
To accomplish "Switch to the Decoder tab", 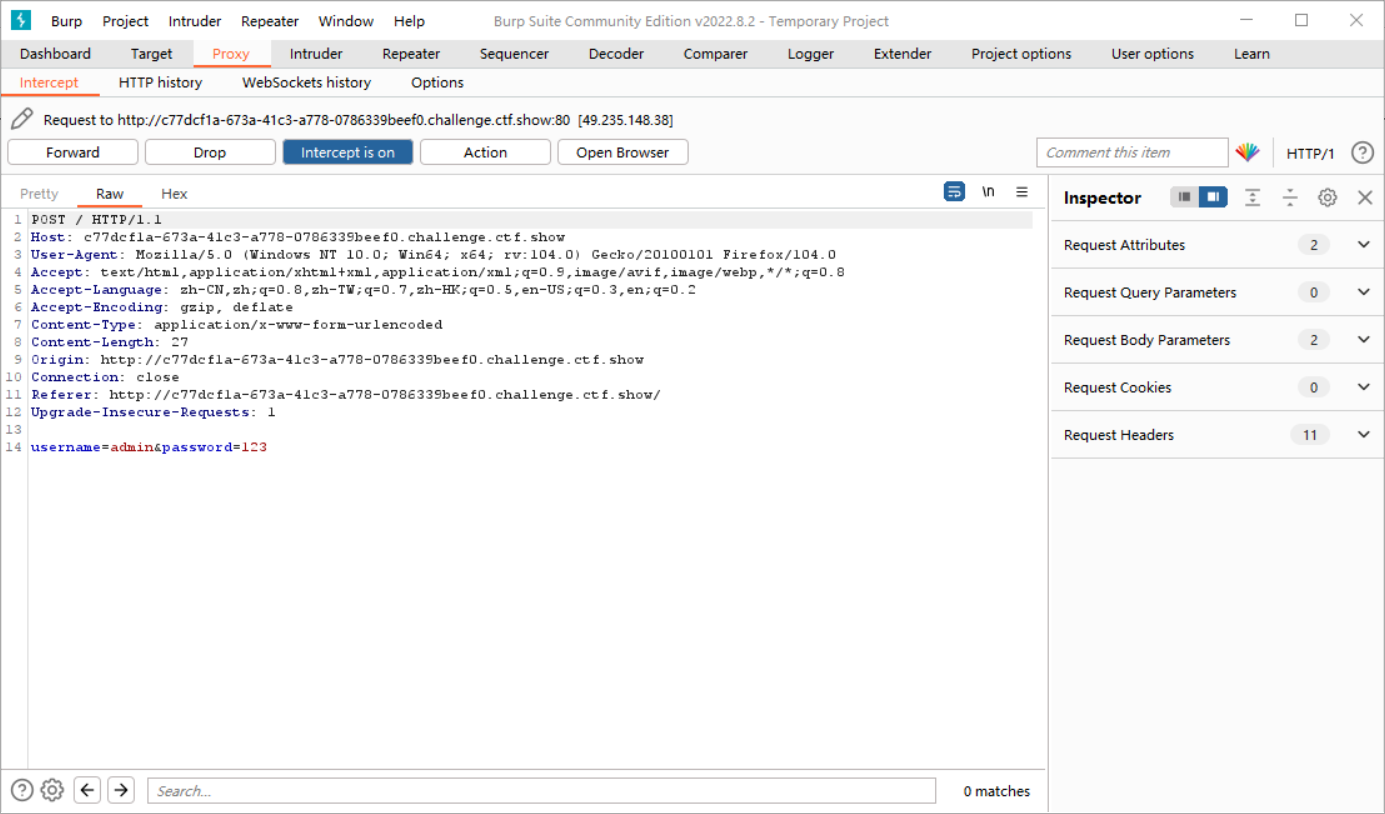I will [616, 54].
